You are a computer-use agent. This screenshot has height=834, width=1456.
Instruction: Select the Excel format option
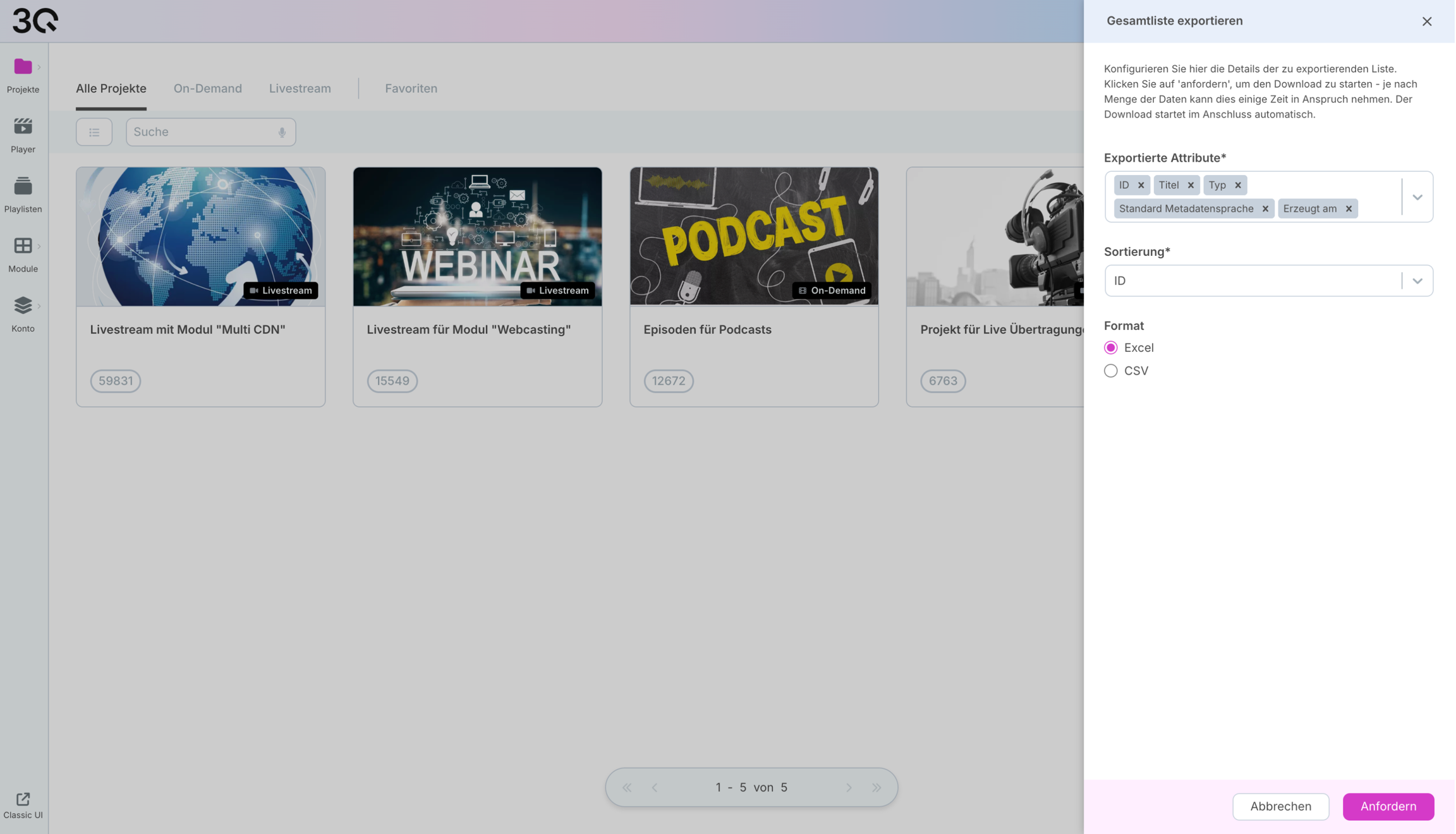(x=1110, y=347)
